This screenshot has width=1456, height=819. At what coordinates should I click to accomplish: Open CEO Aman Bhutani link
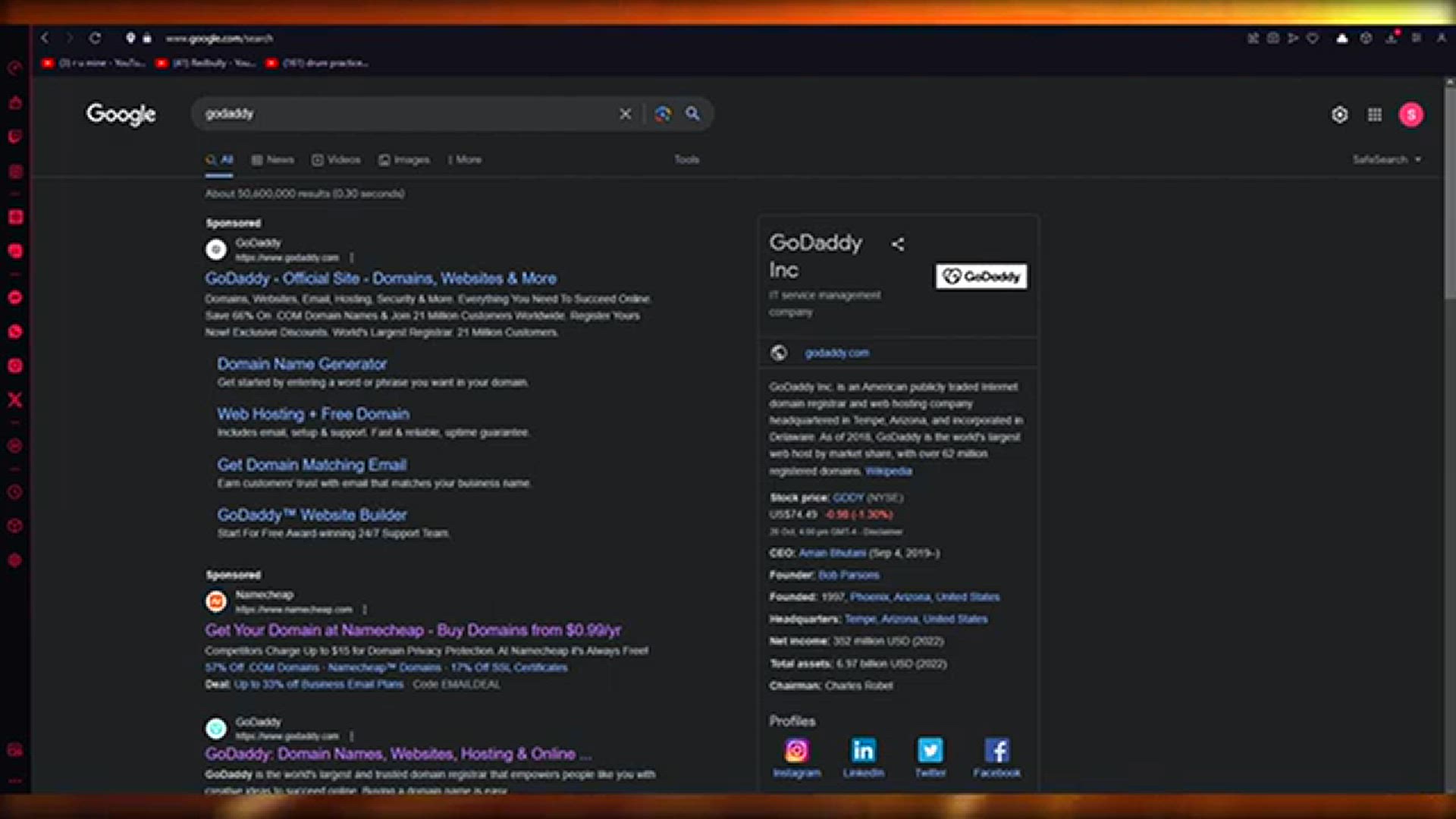(x=832, y=553)
